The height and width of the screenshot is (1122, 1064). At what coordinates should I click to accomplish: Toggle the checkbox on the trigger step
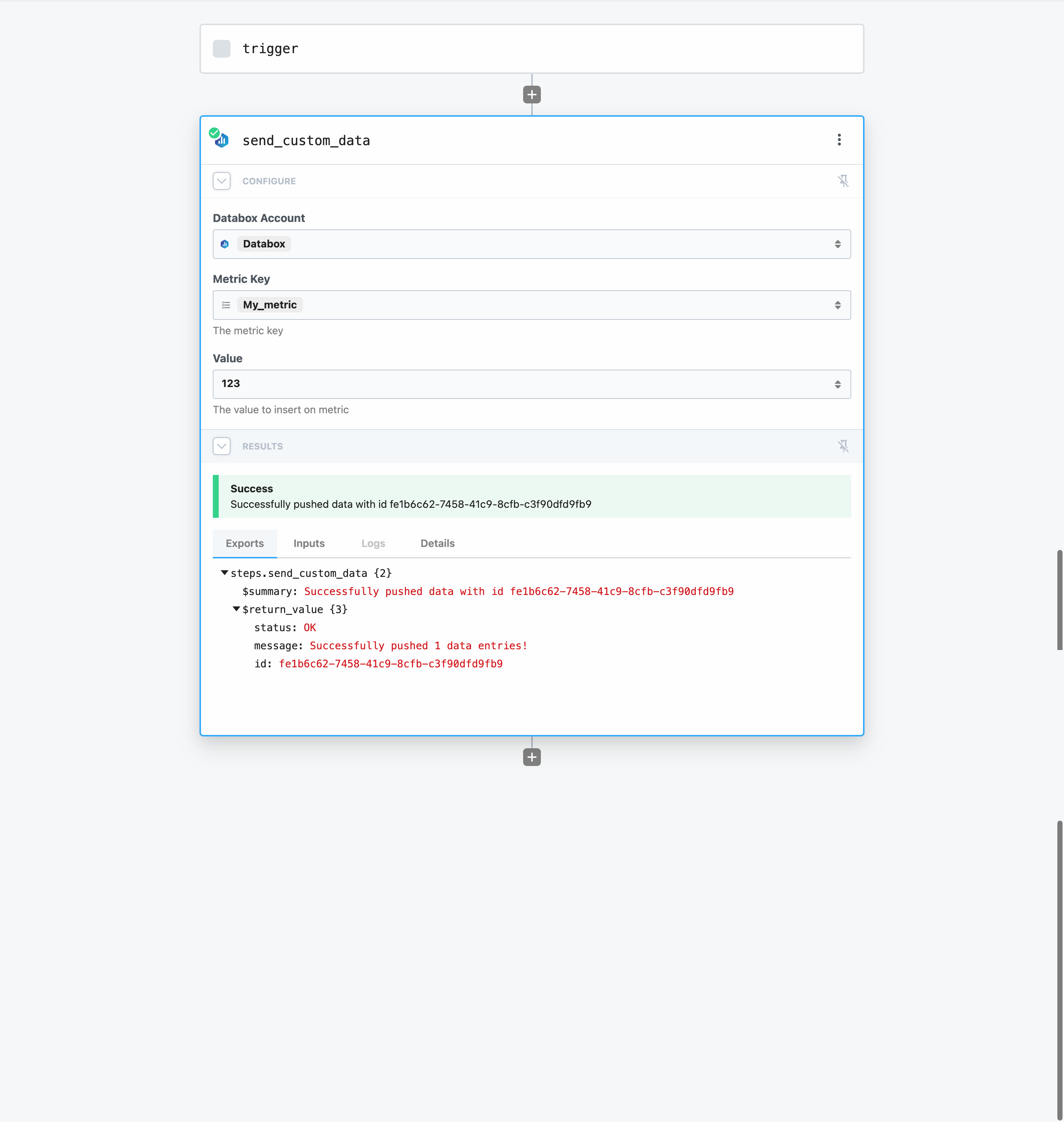(x=221, y=49)
